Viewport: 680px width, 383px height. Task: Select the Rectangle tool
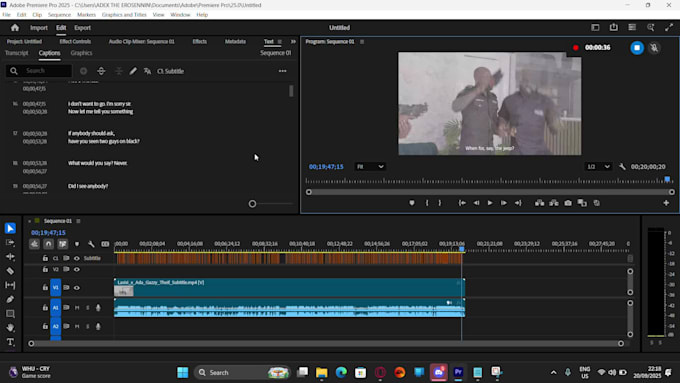tap(10, 314)
